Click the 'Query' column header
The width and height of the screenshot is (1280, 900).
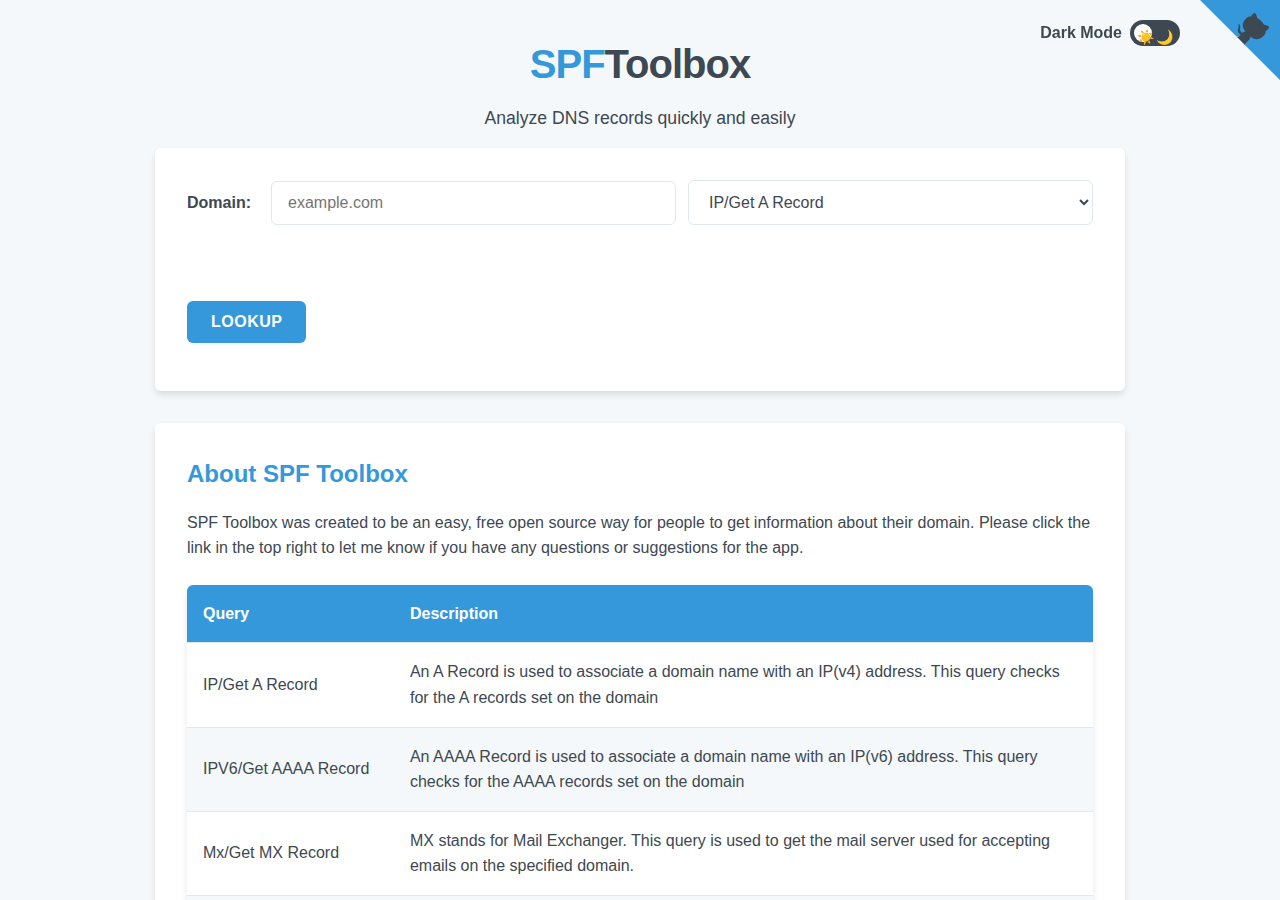[x=226, y=613]
